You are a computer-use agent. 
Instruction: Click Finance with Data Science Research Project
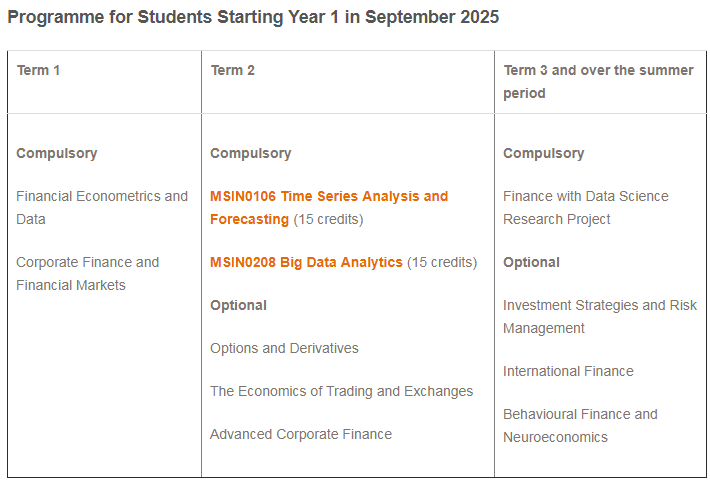pyautogui.click(x=585, y=207)
